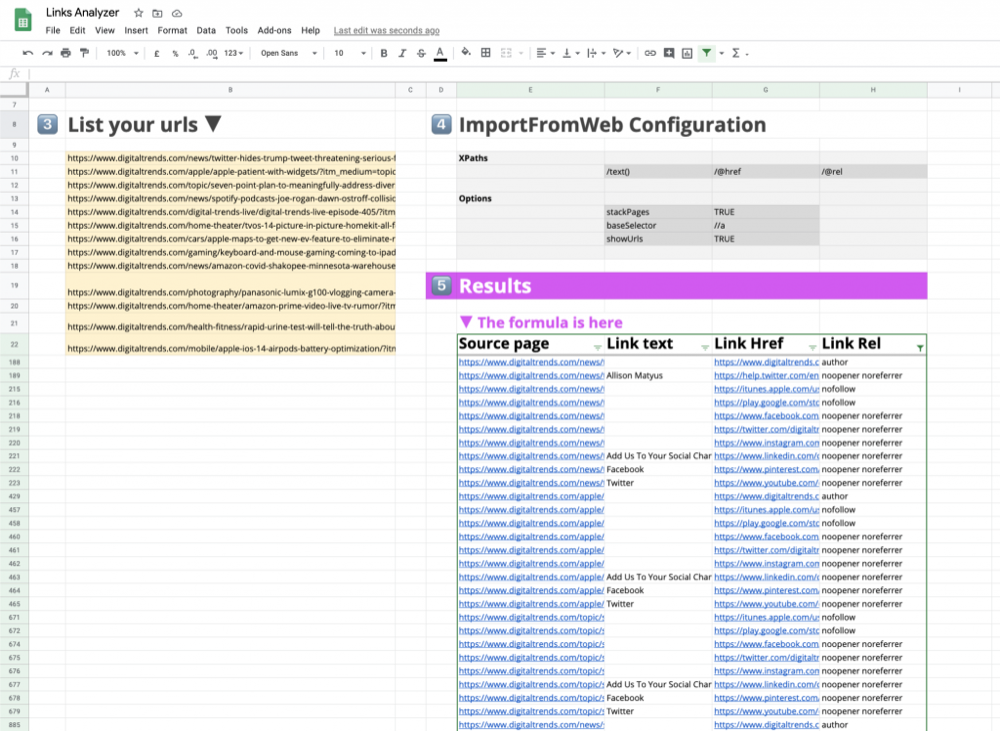Increase decimal places
Image resolution: width=1000 pixels, height=731 pixels.
212,54
